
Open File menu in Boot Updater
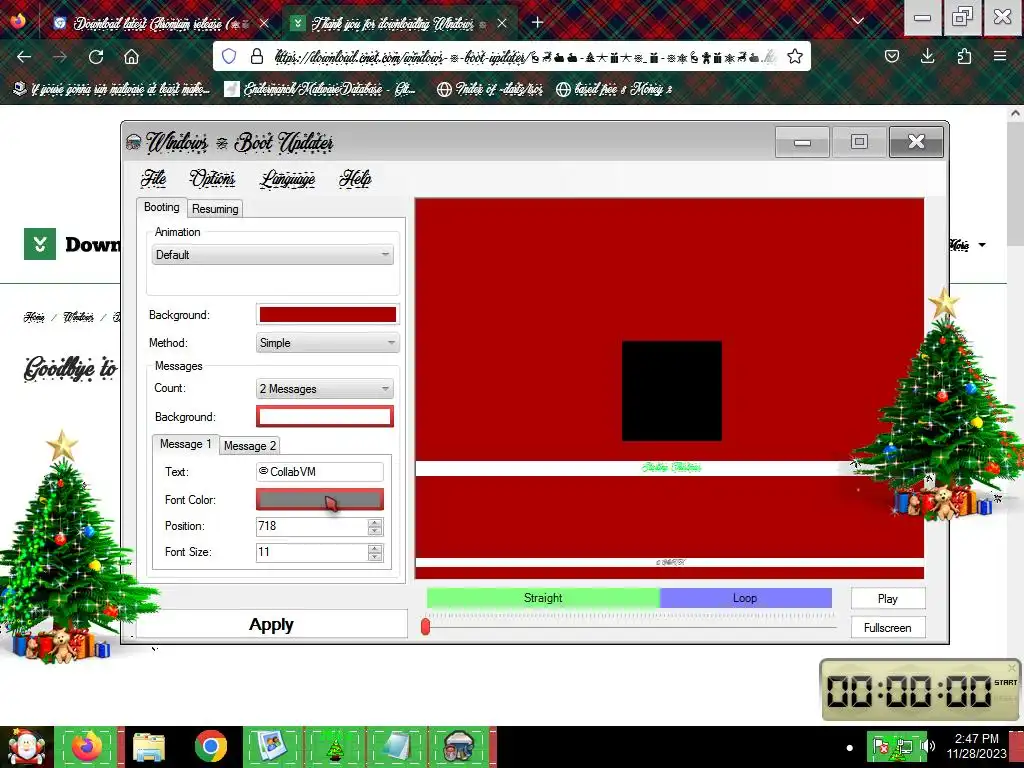153,178
